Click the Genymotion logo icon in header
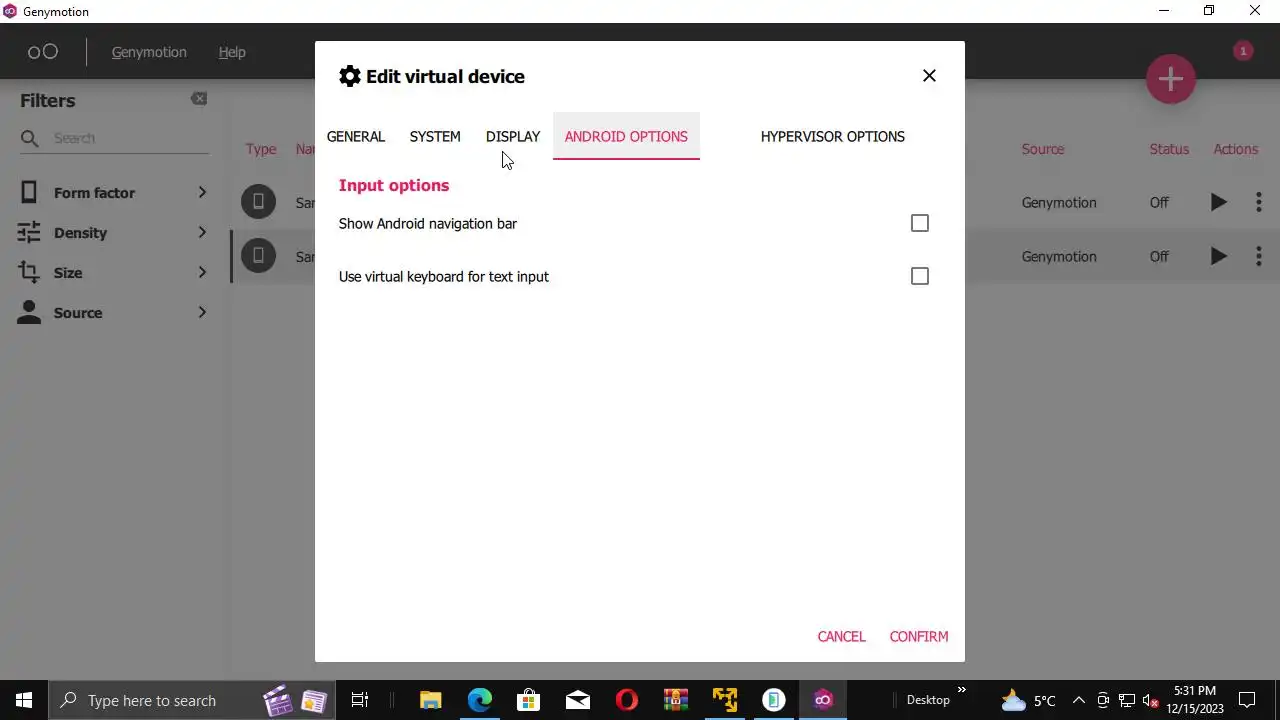Image resolution: width=1280 pixels, height=720 pixels. (43, 52)
